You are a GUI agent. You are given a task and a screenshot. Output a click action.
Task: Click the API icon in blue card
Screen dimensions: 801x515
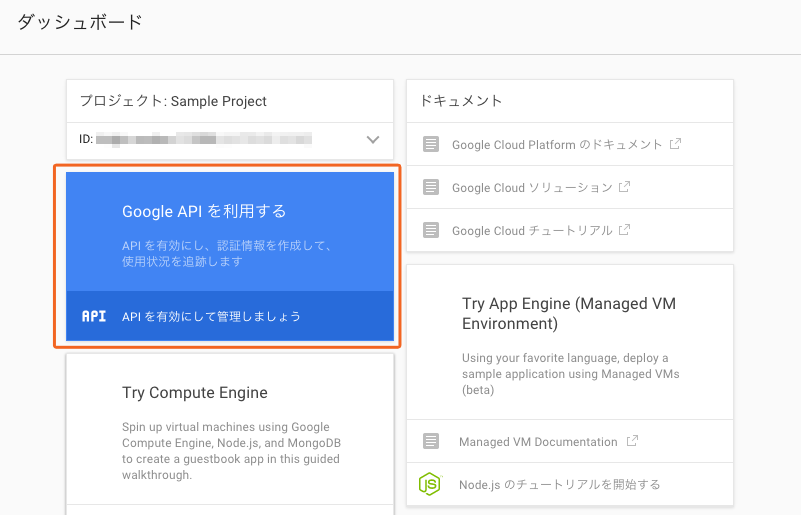coord(94,316)
